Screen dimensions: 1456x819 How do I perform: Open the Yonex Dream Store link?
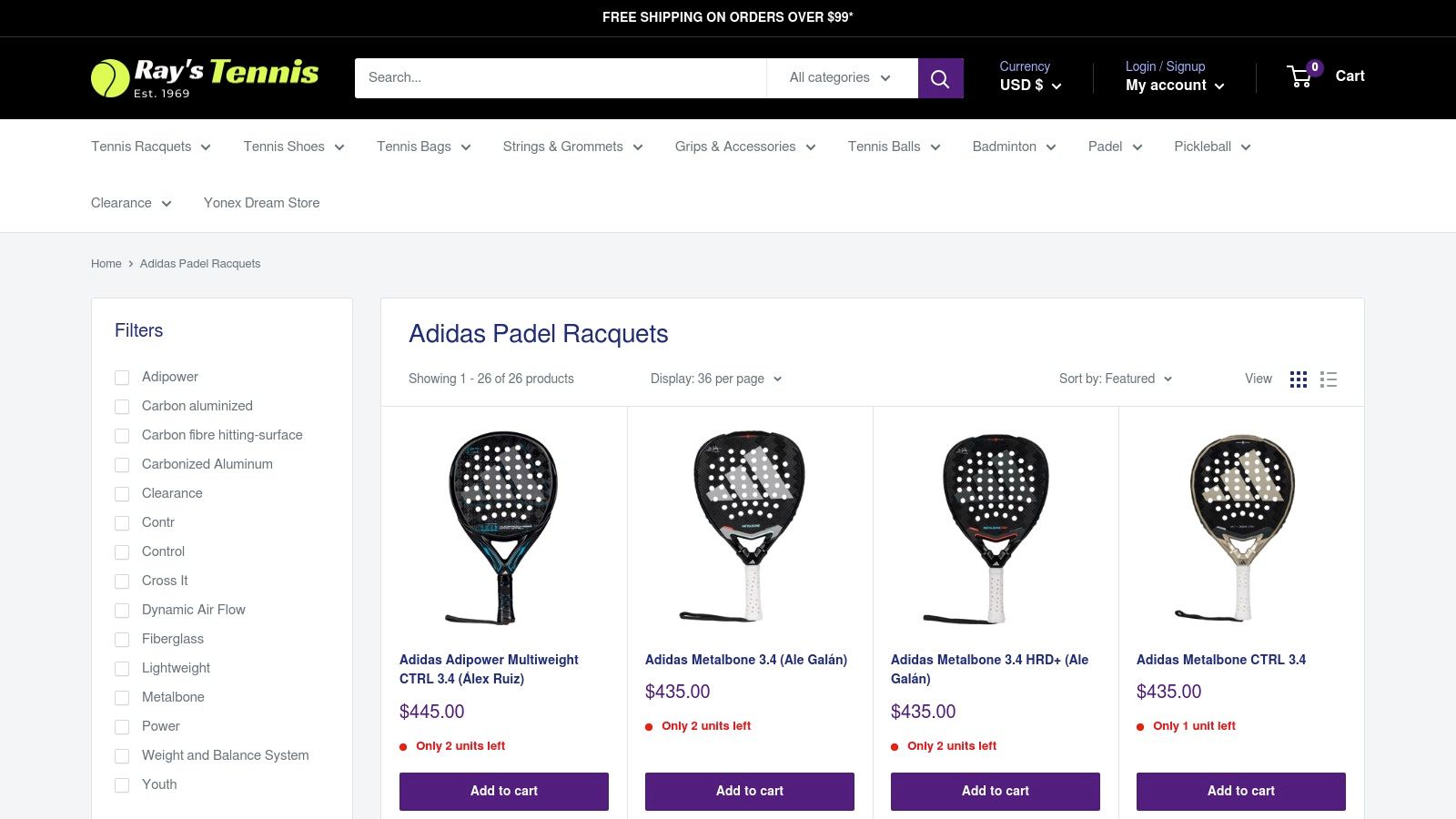click(261, 203)
